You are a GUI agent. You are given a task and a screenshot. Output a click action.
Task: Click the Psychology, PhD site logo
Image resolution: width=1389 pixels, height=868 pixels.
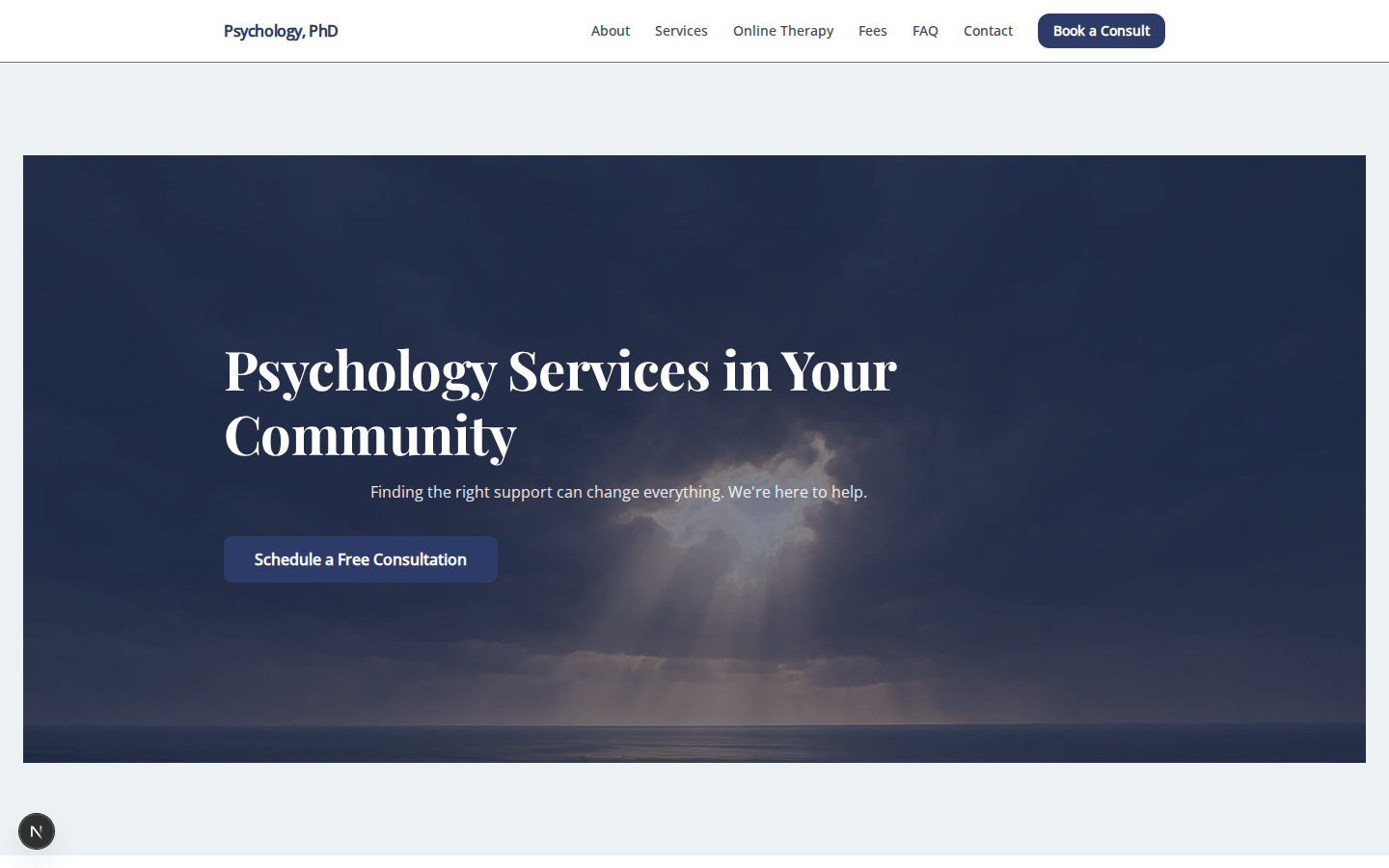(x=281, y=31)
